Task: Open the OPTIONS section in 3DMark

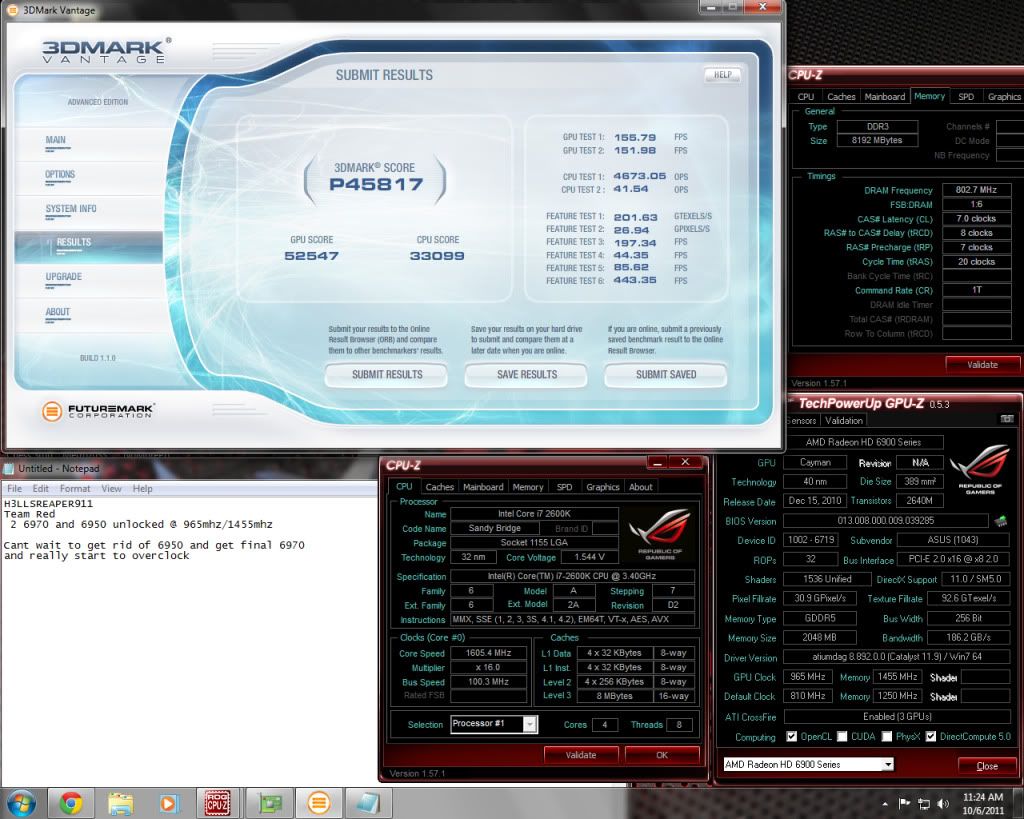Action: (x=60, y=174)
